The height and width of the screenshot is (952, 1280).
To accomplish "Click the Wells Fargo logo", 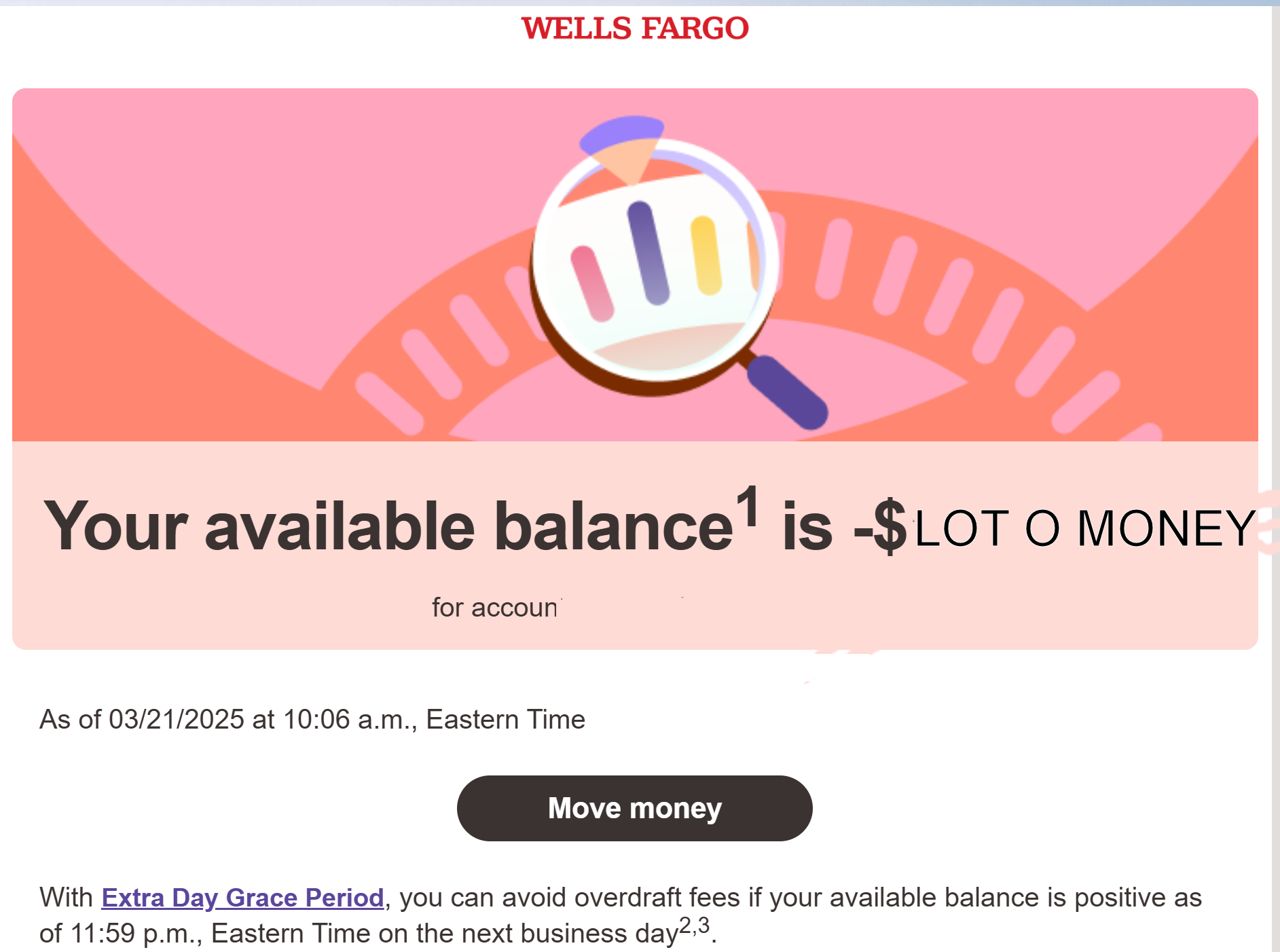I will (x=635, y=29).
